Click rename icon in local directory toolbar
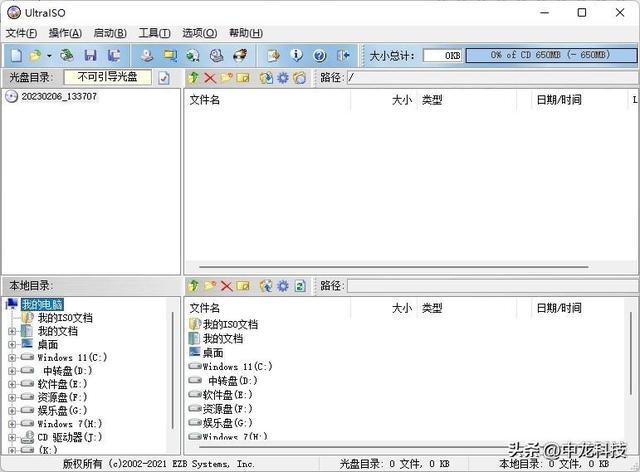This screenshot has width=640, height=472. (x=243, y=286)
